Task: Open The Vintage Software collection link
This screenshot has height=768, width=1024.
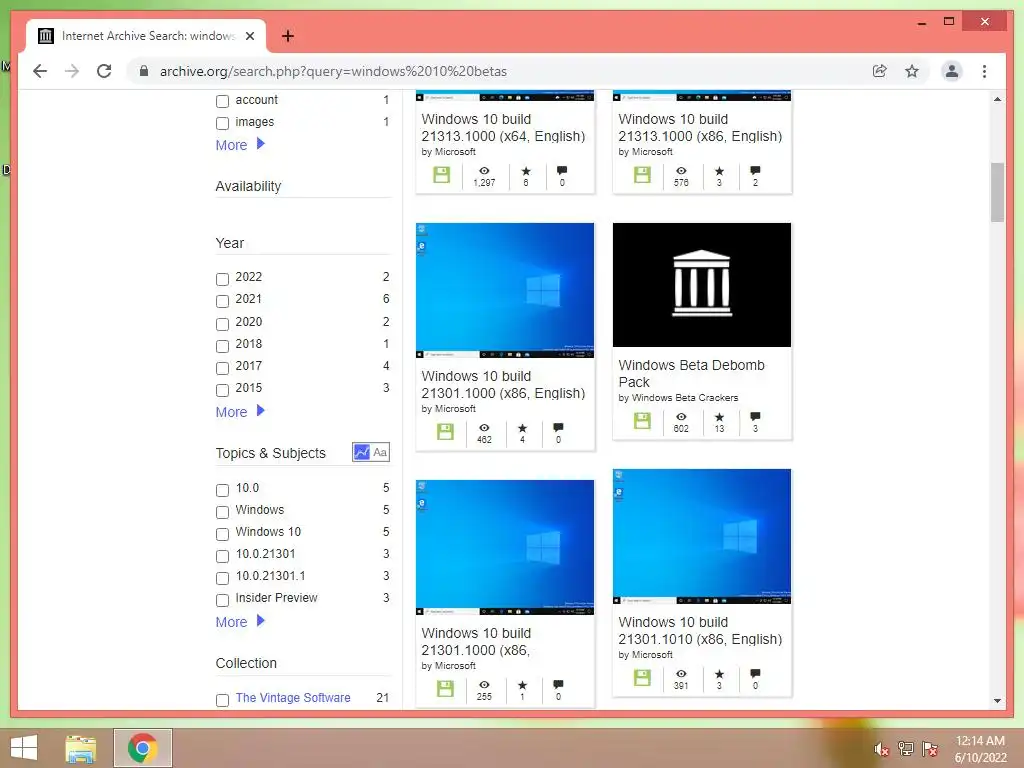Action: pyautogui.click(x=293, y=697)
